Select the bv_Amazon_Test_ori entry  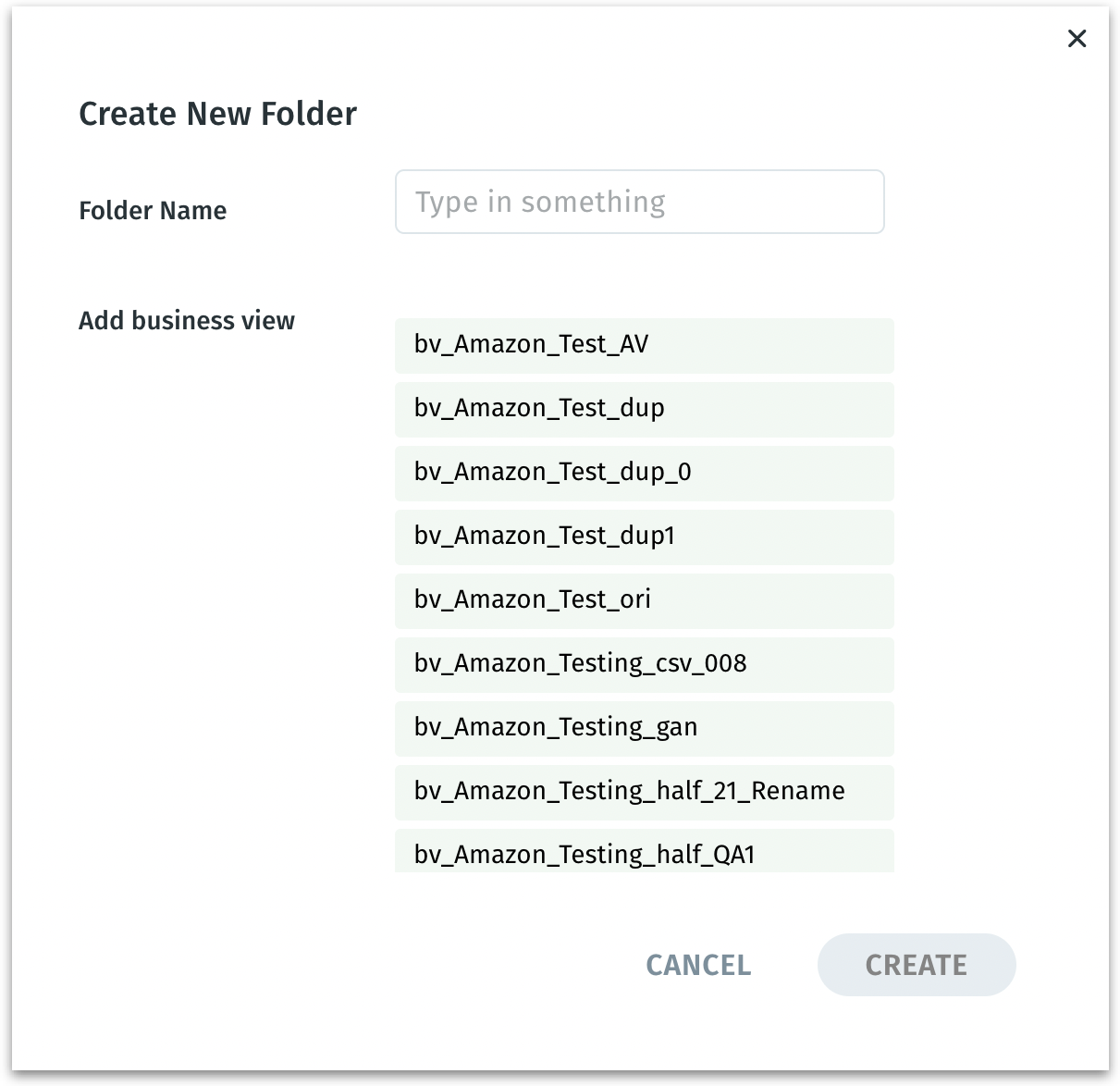pyautogui.click(x=644, y=600)
